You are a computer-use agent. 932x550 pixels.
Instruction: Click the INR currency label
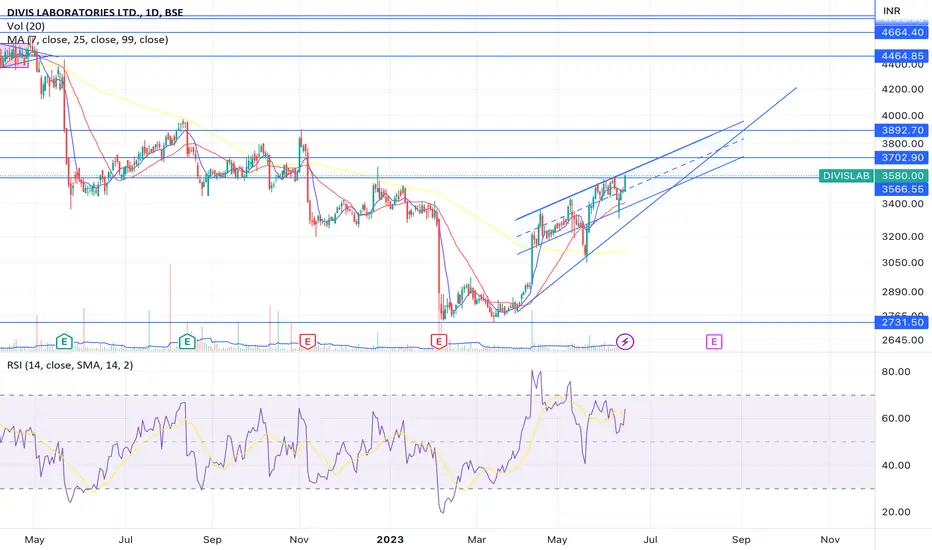[892, 11]
